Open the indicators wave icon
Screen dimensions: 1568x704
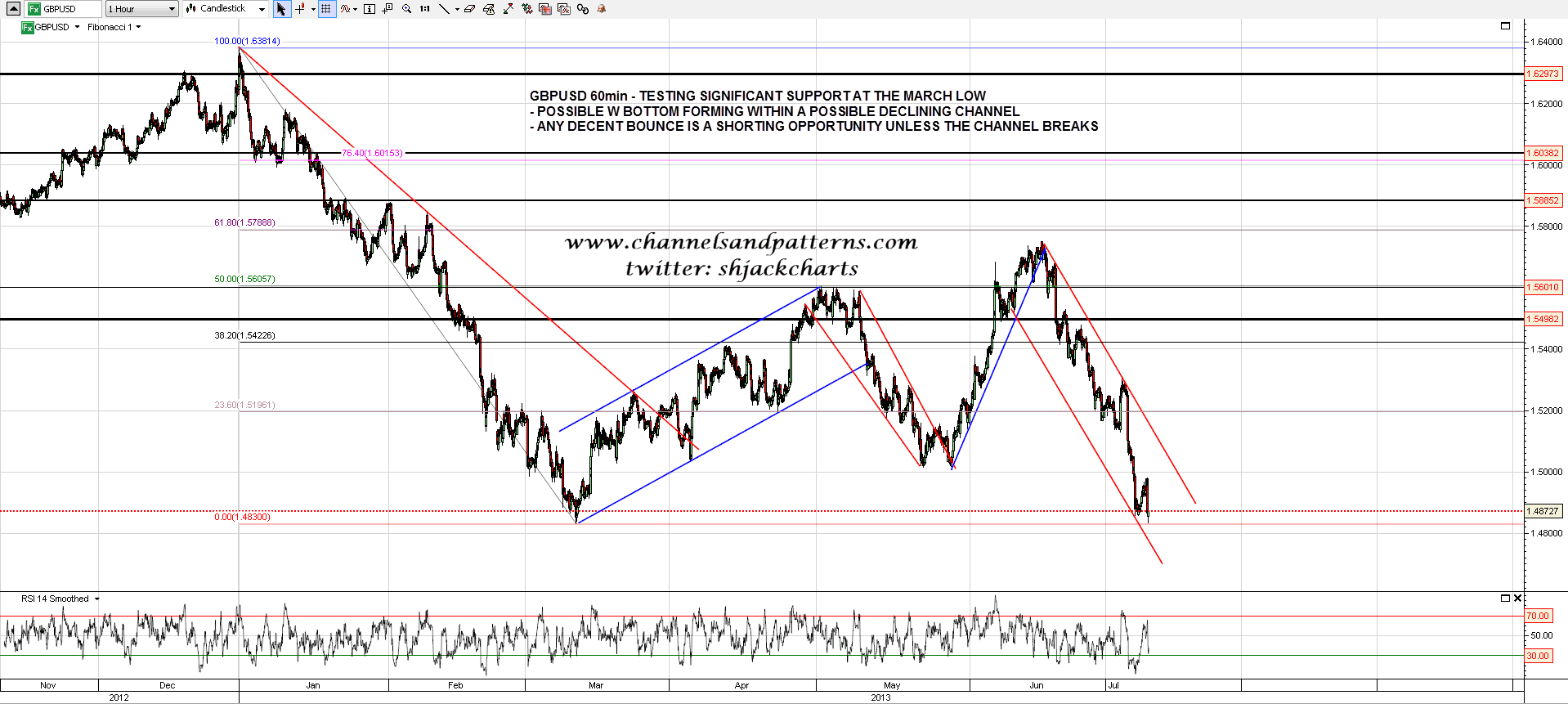pos(346,9)
